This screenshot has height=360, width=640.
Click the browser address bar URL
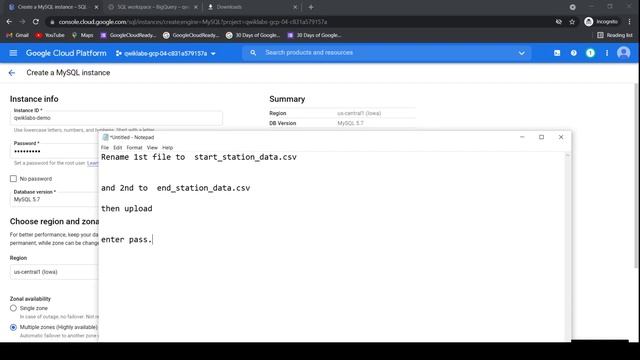coord(193,22)
